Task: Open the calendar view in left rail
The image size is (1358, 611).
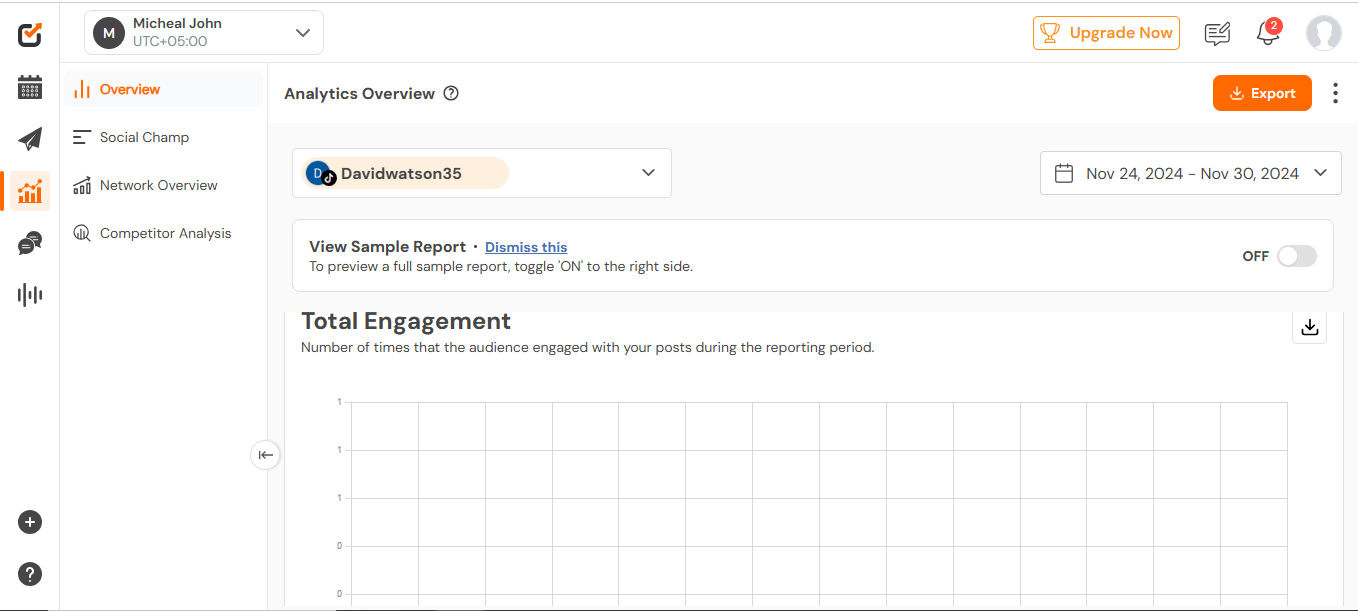Action: (30, 87)
